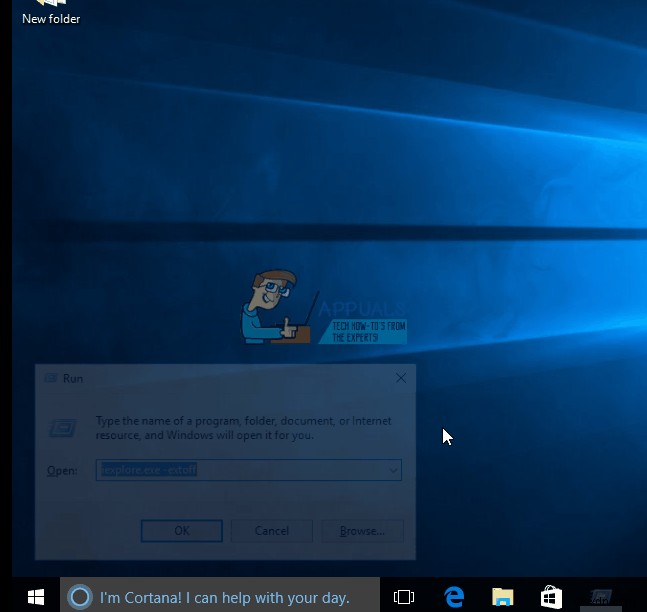This screenshot has width=647, height=612.
Task: Click the 'Type the name of a program' text
Action: pos(243,428)
